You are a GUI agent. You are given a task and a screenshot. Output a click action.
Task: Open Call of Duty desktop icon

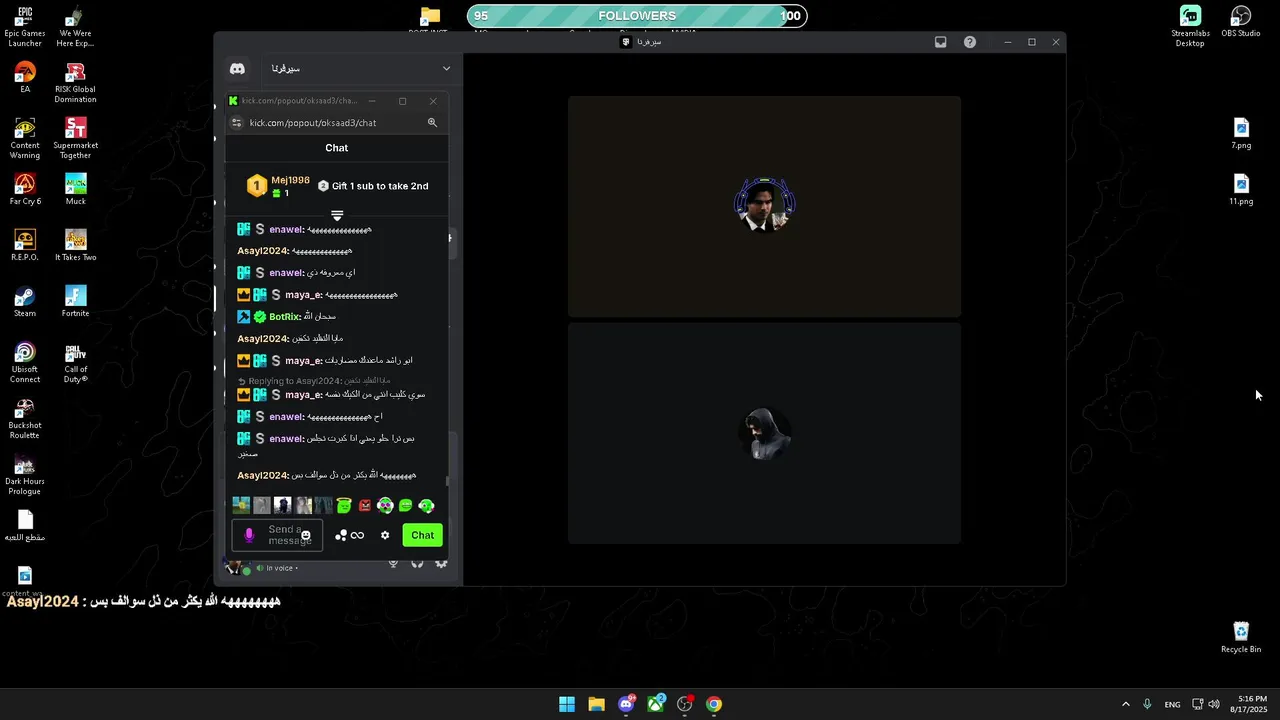(x=75, y=363)
